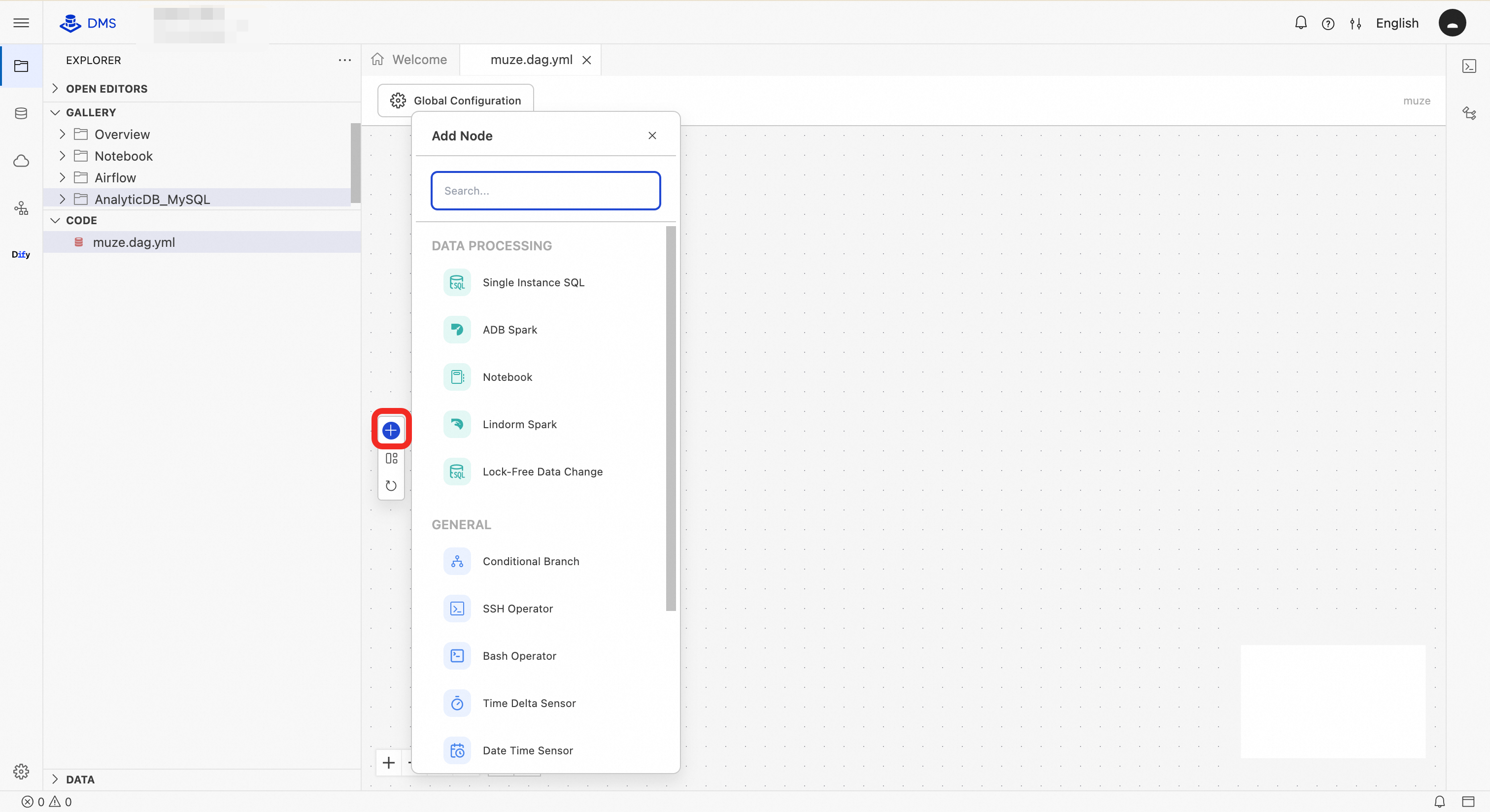This screenshot has width=1490, height=812.
Task: Open the hamburger main menu
Action: pyautogui.click(x=21, y=23)
